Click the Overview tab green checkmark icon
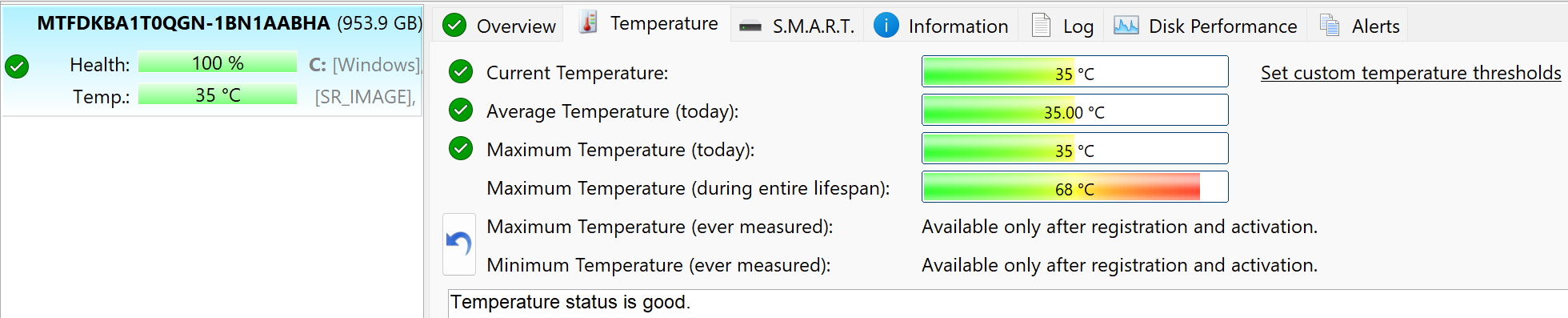 click(x=454, y=26)
